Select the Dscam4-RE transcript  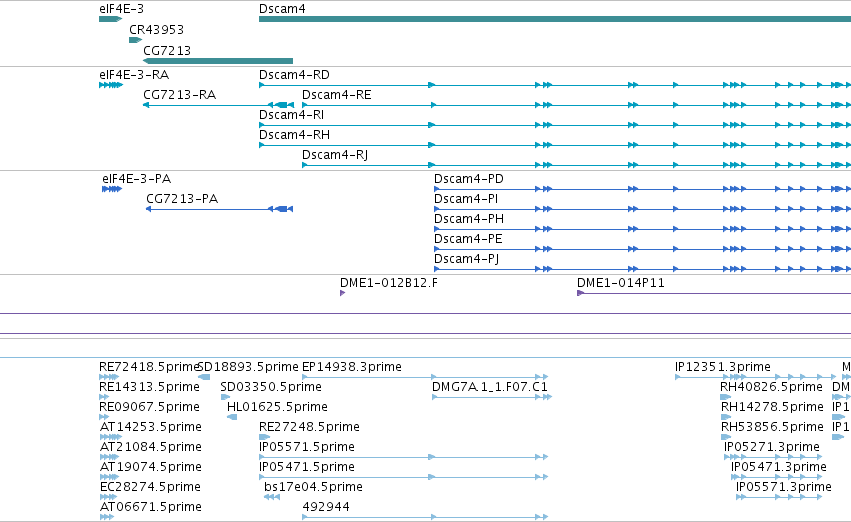point(336,95)
